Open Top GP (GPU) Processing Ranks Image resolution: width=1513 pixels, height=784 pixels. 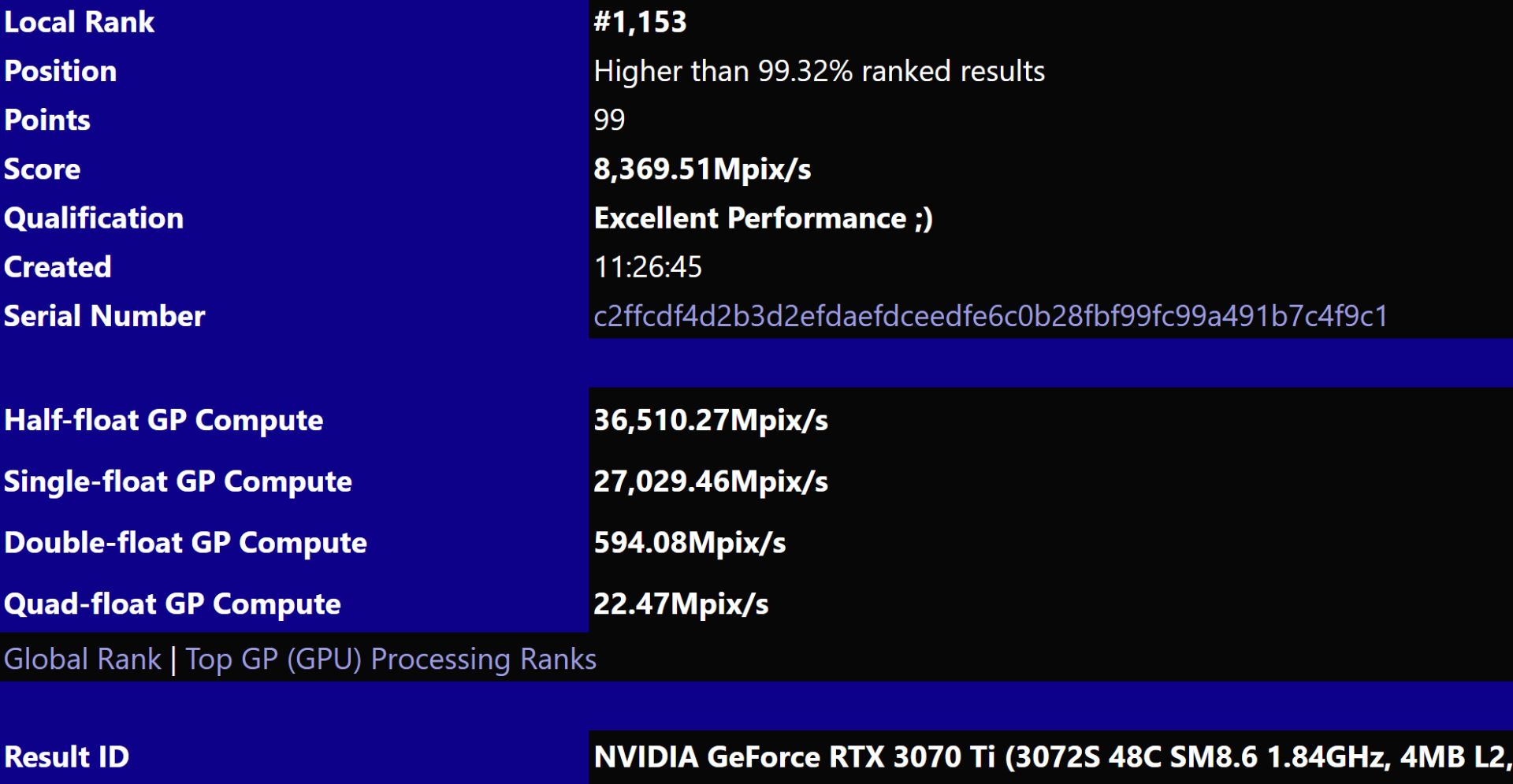(x=390, y=659)
